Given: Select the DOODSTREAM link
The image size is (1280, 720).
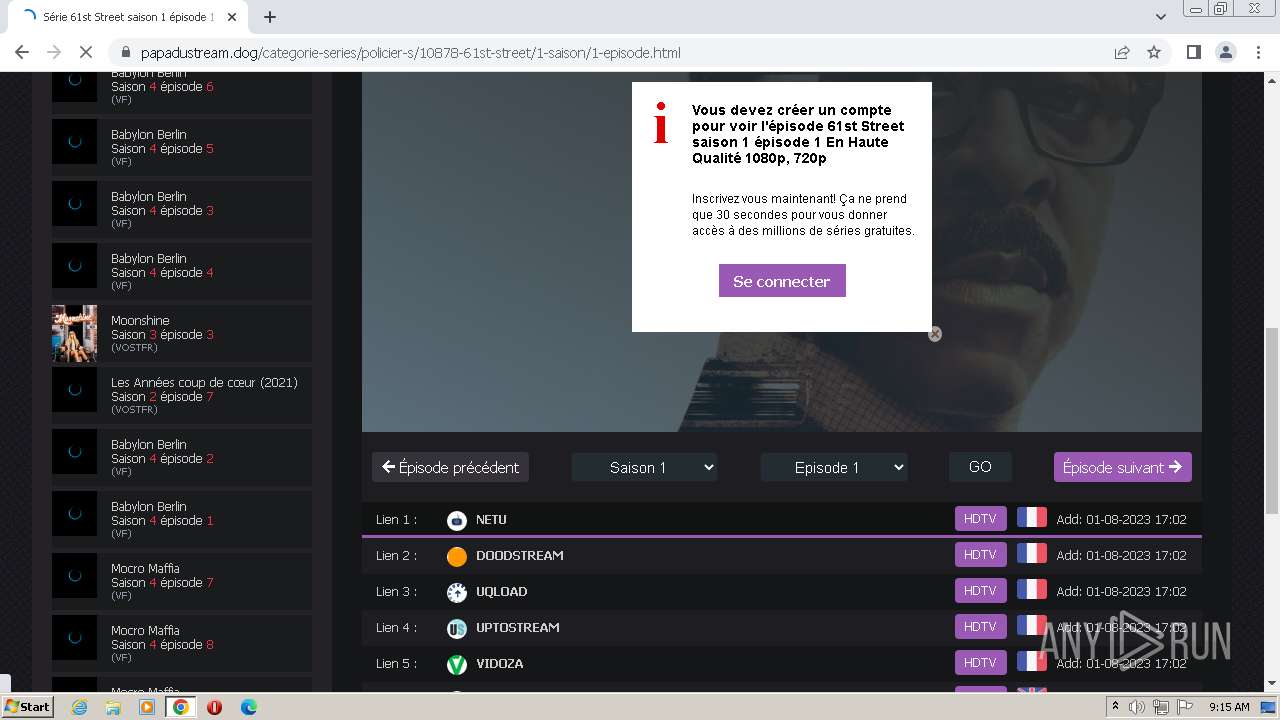Looking at the screenshot, I should point(519,555).
